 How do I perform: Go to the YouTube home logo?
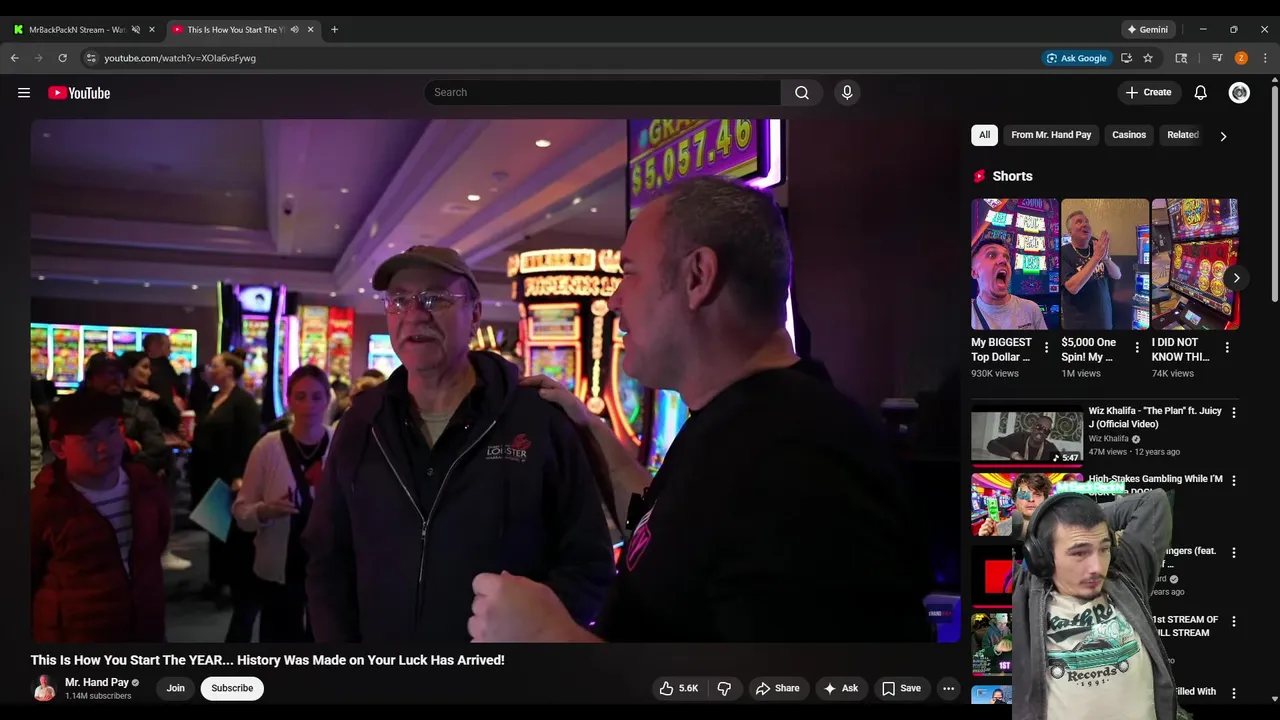79,93
